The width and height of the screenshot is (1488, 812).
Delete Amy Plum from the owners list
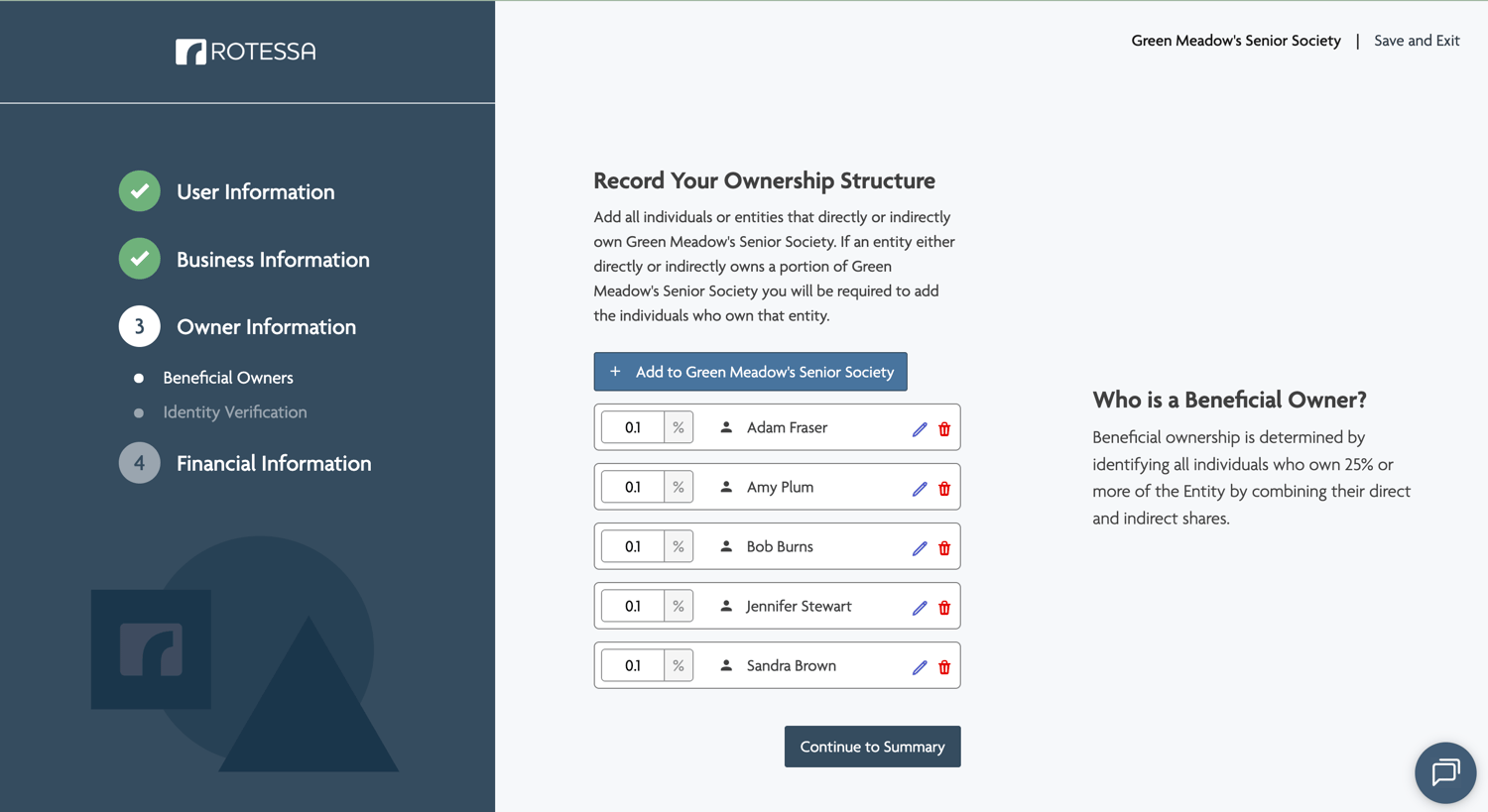[943, 488]
